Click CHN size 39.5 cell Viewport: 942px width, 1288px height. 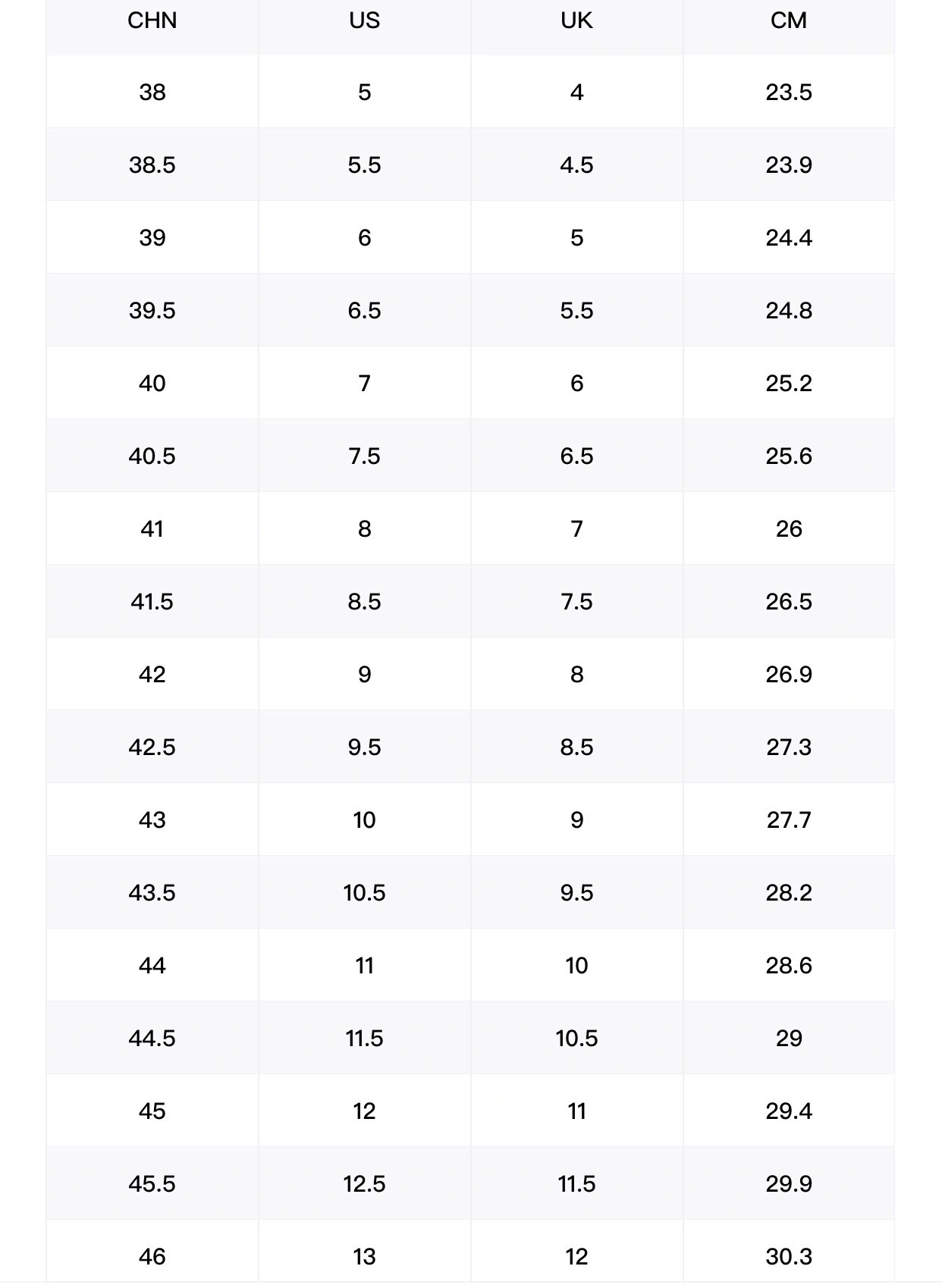152,310
